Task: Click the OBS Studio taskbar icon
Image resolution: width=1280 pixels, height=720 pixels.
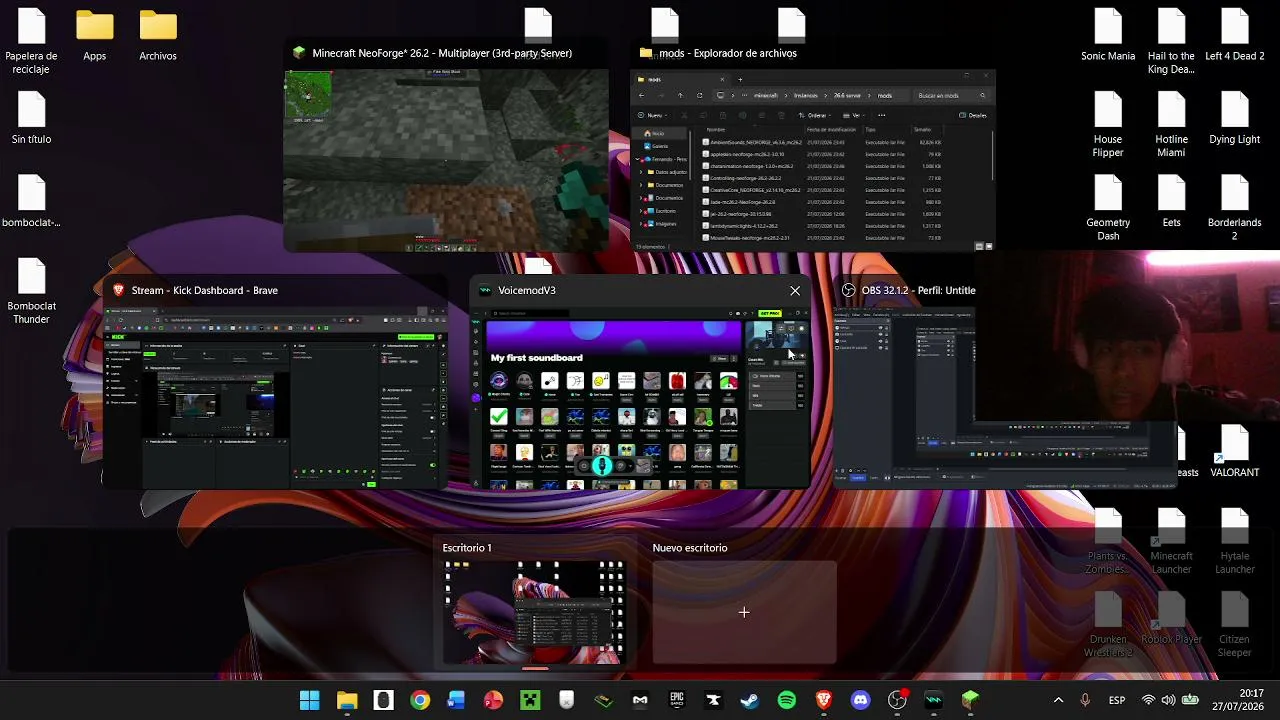Action: click(897, 700)
